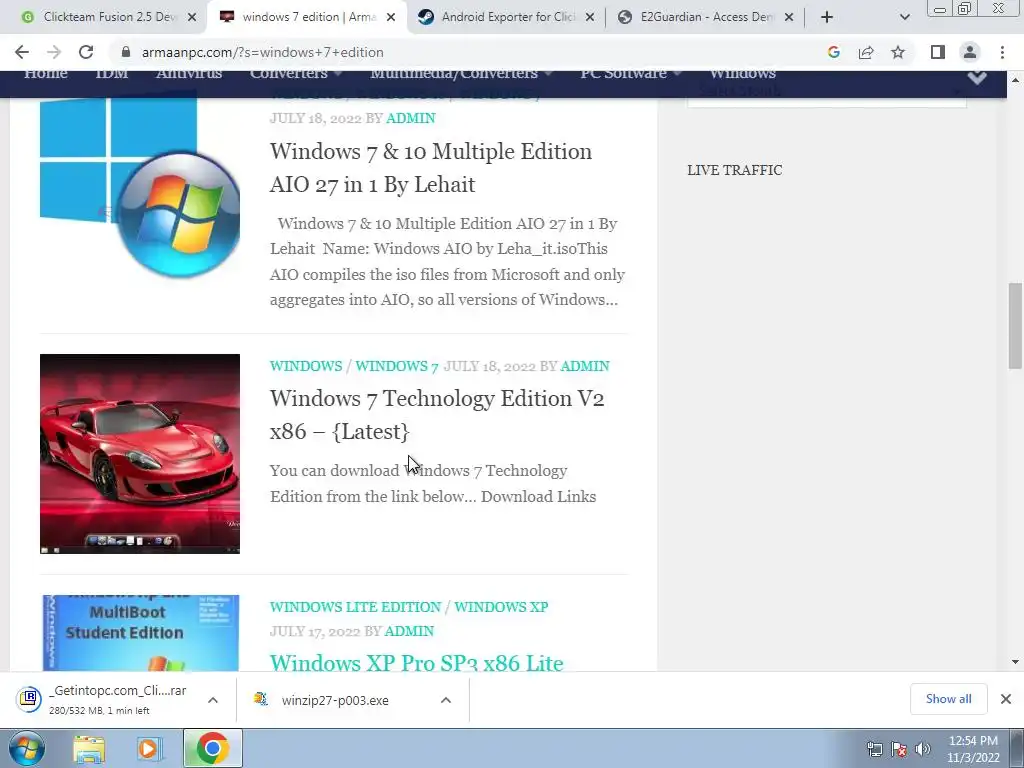
Task: Expand site menu with chevron icon
Action: pos(977,78)
